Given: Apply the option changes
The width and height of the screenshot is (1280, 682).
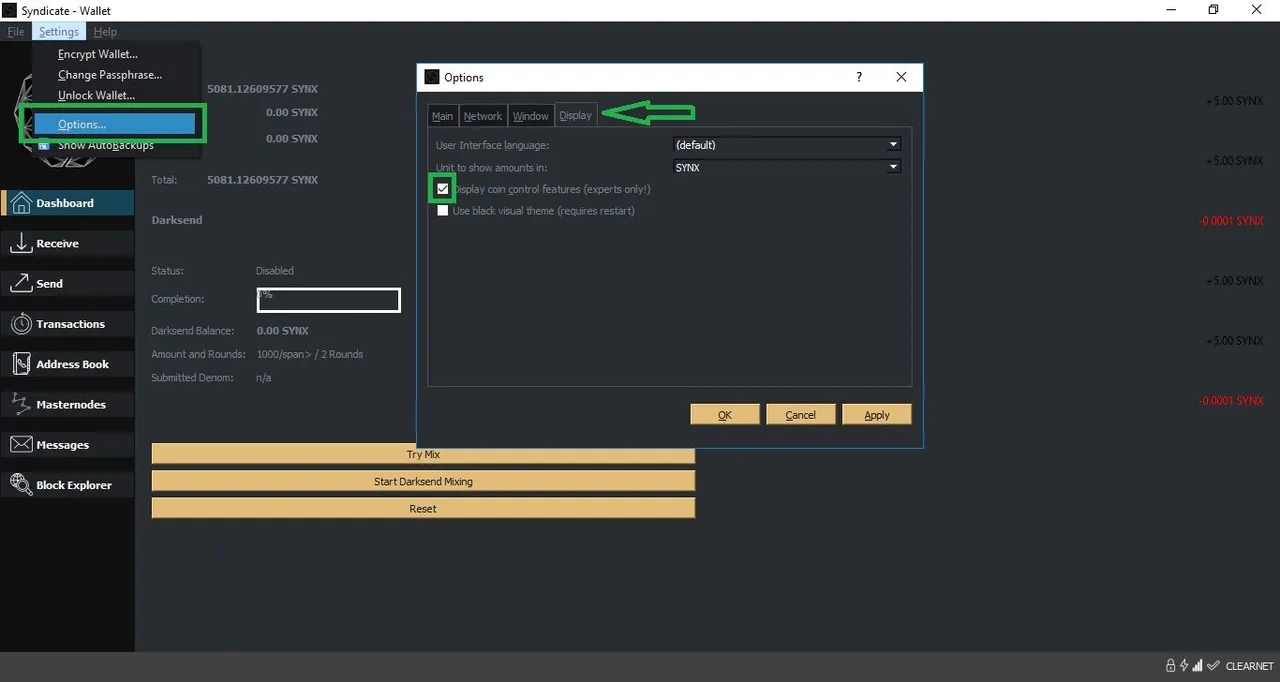Looking at the screenshot, I should click(x=877, y=415).
